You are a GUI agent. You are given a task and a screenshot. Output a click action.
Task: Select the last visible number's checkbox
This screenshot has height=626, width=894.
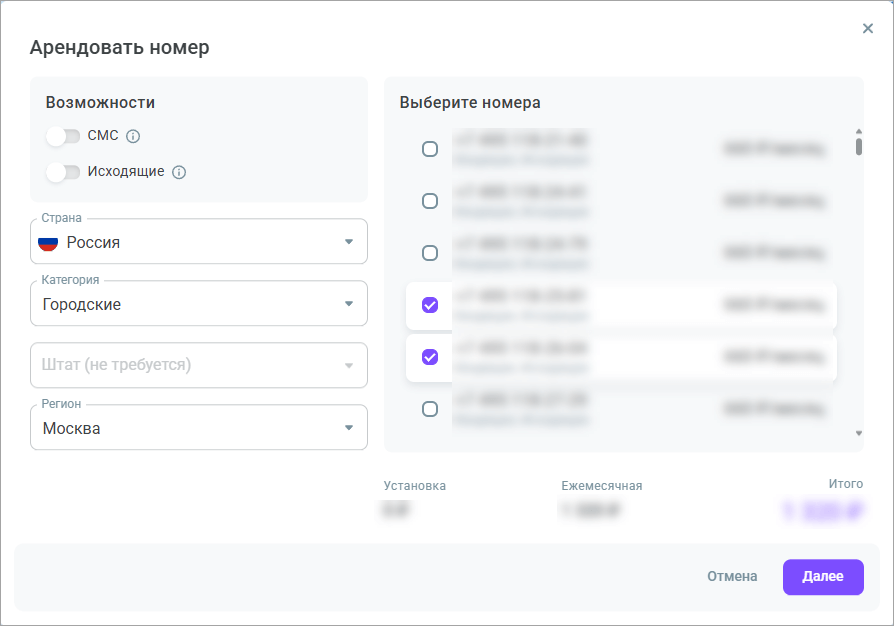(x=430, y=409)
